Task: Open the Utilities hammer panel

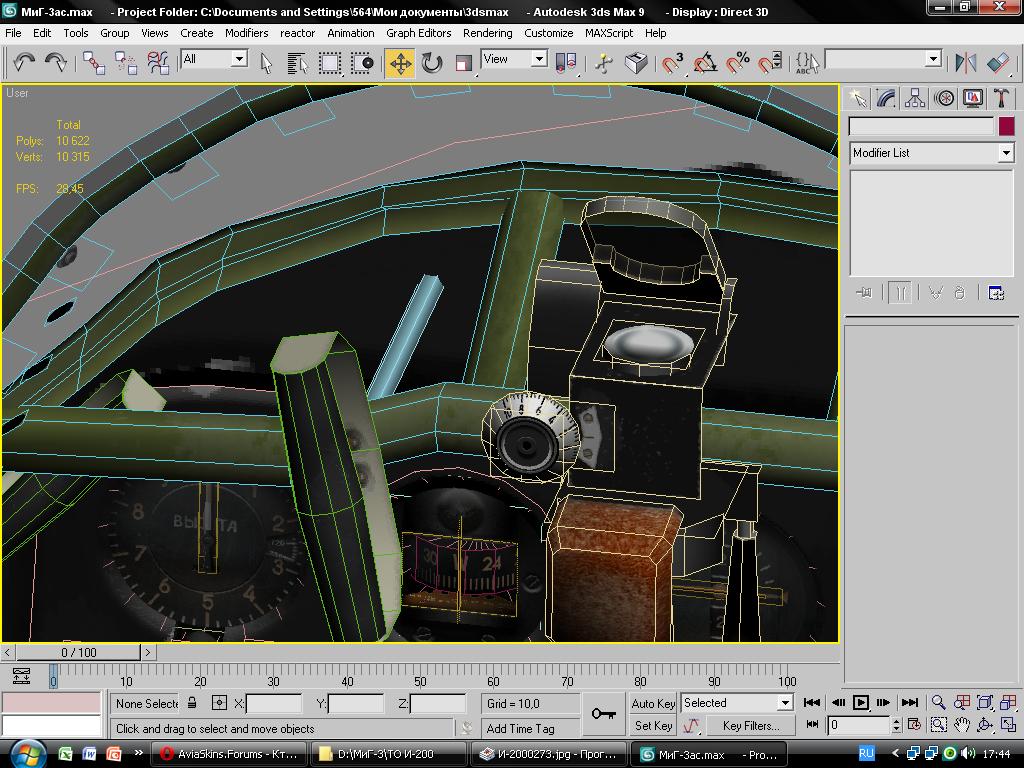Action: (1001, 98)
